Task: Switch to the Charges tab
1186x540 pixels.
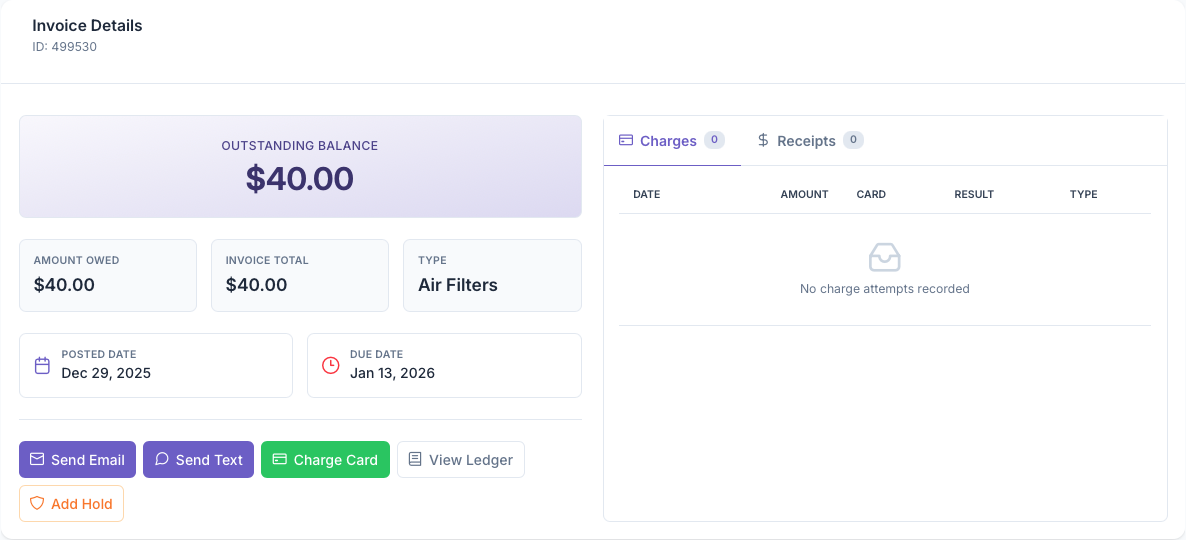Action: [668, 141]
